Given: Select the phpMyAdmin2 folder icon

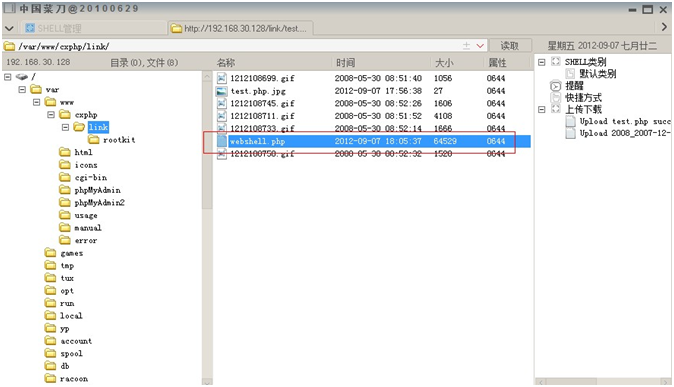Looking at the screenshot, I should [65, 203].
